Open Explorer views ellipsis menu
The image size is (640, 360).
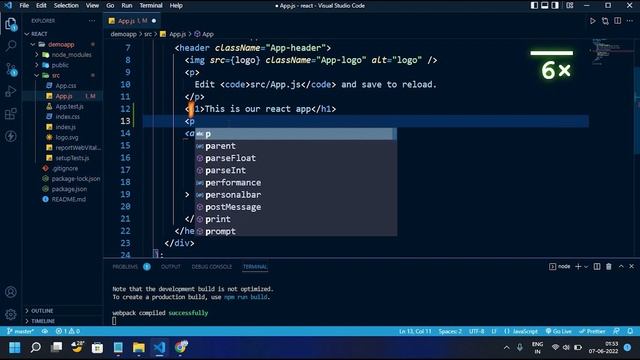[92, 21]
